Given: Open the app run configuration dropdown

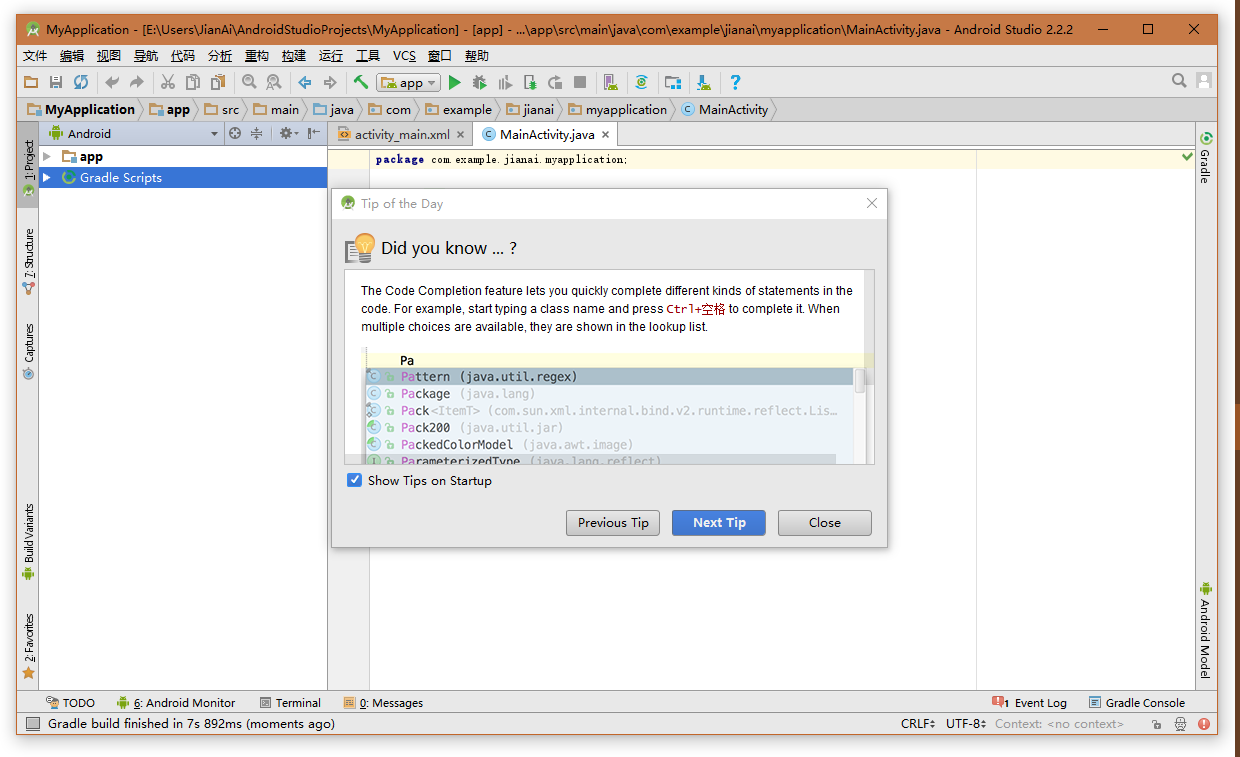Looking at the screenshot, I should tap(408, 83).
